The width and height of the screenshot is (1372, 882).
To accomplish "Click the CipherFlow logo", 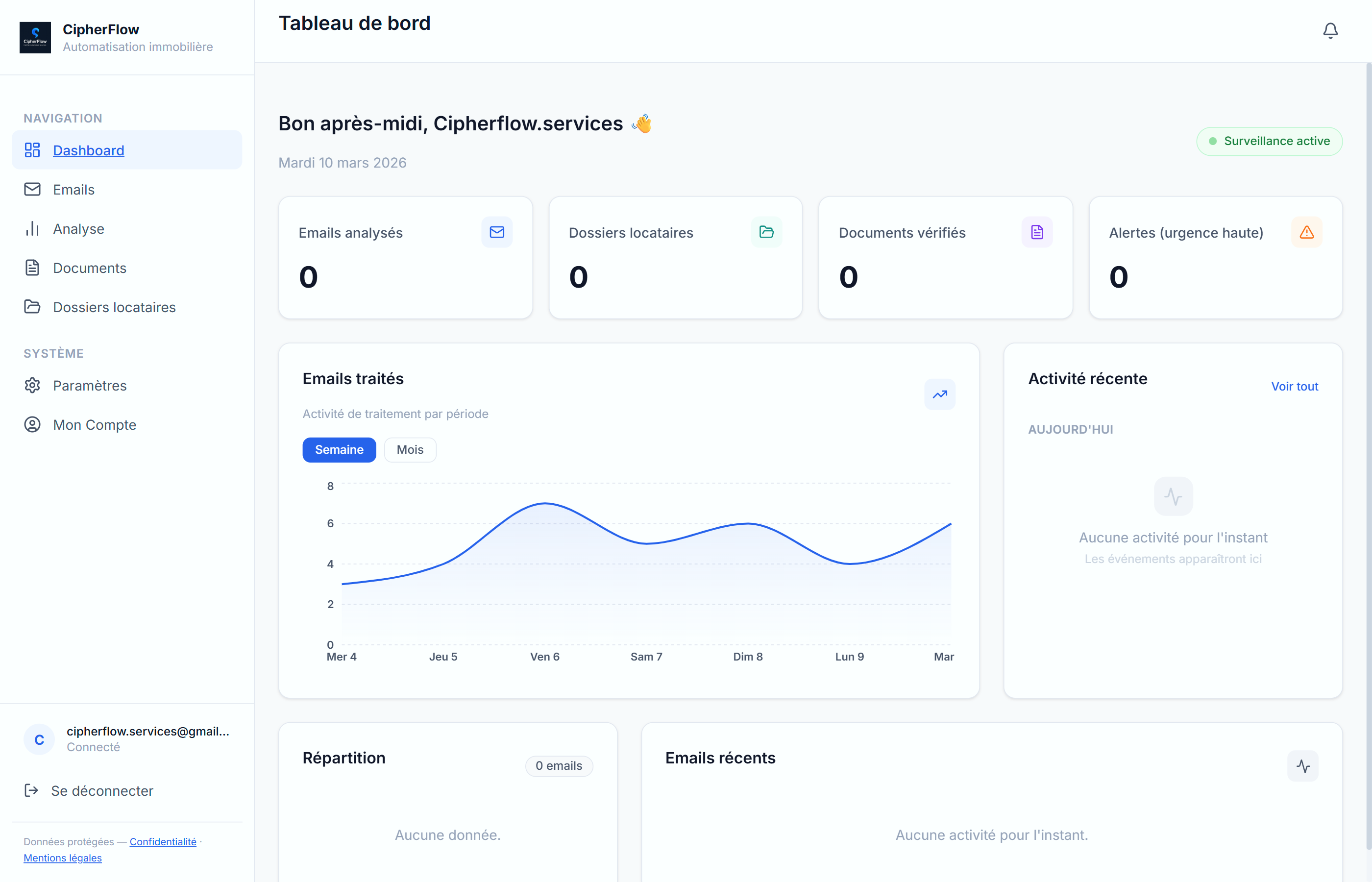I will pos(35,37).
